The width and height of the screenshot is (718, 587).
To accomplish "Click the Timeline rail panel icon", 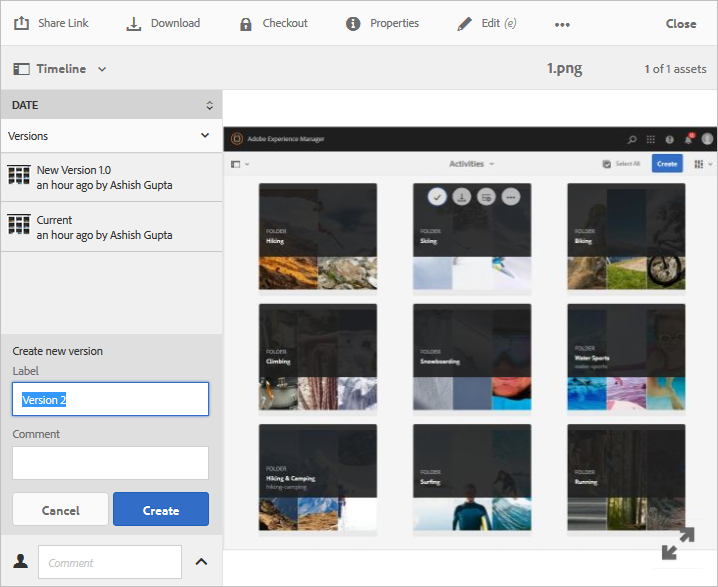I will (21, 69).
